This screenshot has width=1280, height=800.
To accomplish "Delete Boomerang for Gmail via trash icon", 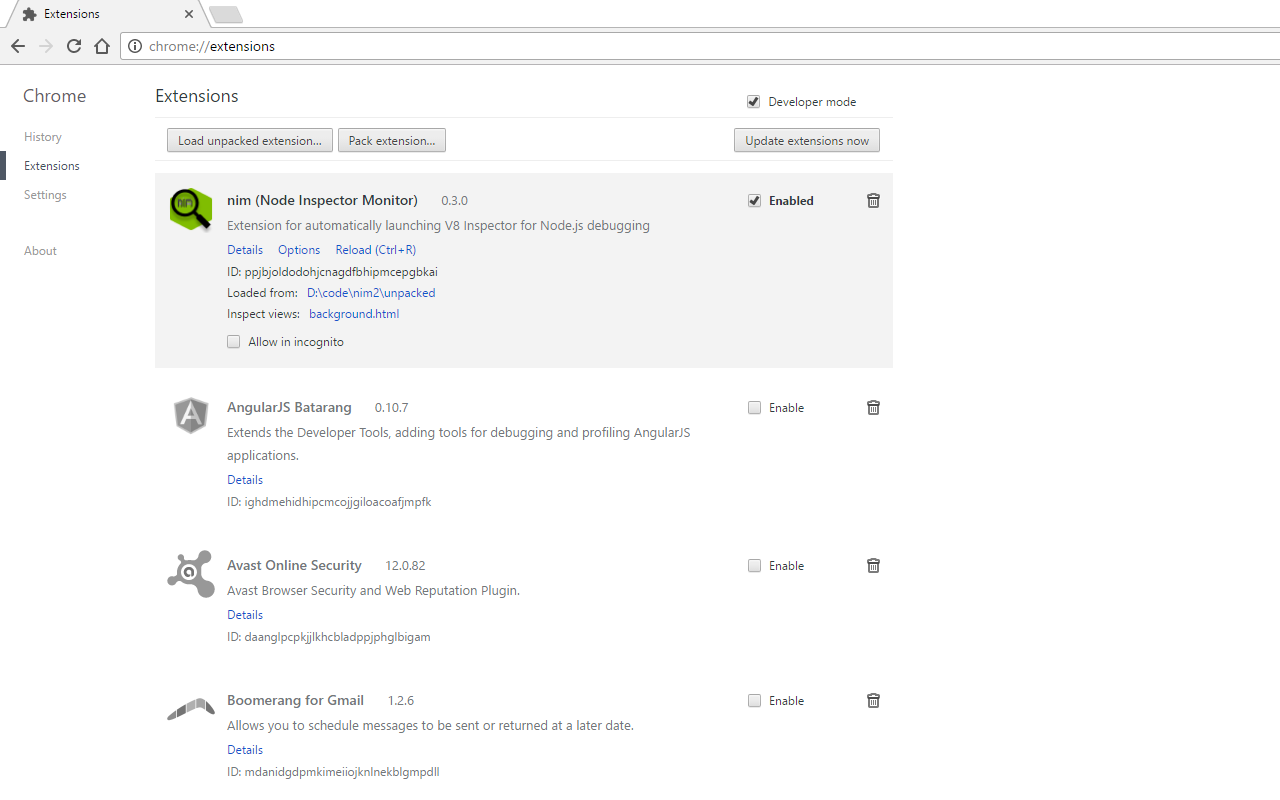I will 873,701.
